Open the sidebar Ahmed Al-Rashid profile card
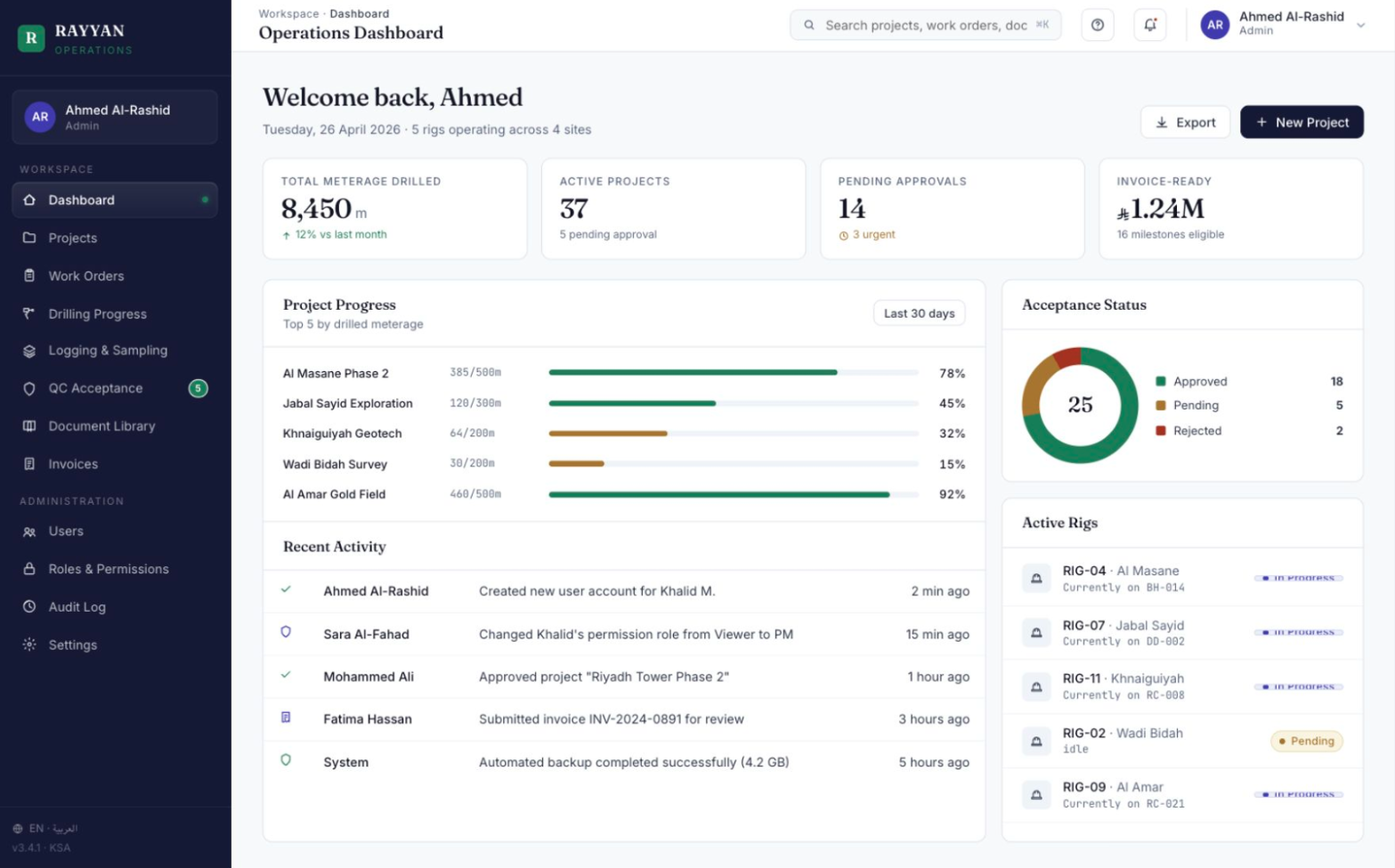 pos(115,117)
